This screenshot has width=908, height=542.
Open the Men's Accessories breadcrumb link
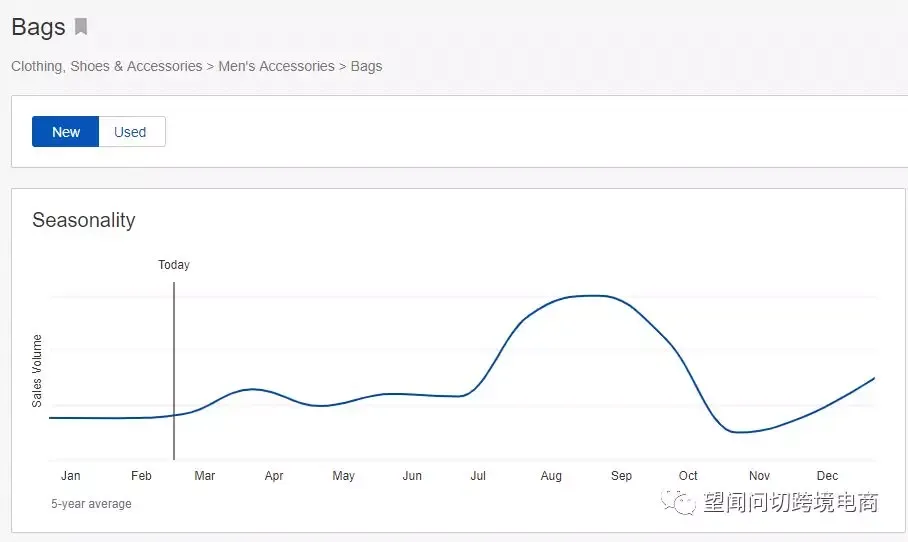tap(276, 67)
